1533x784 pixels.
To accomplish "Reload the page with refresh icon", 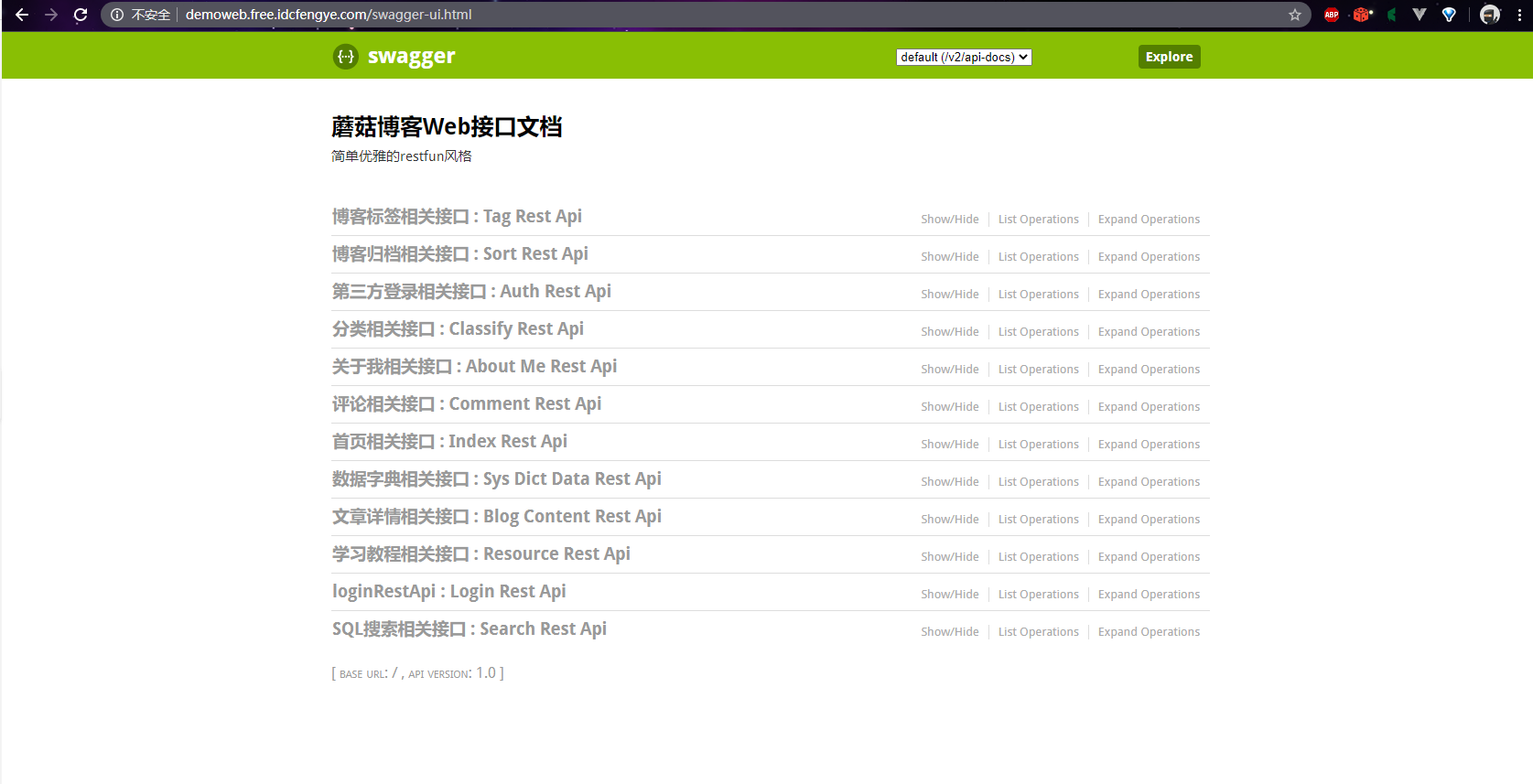I will (x=81, y=15).
